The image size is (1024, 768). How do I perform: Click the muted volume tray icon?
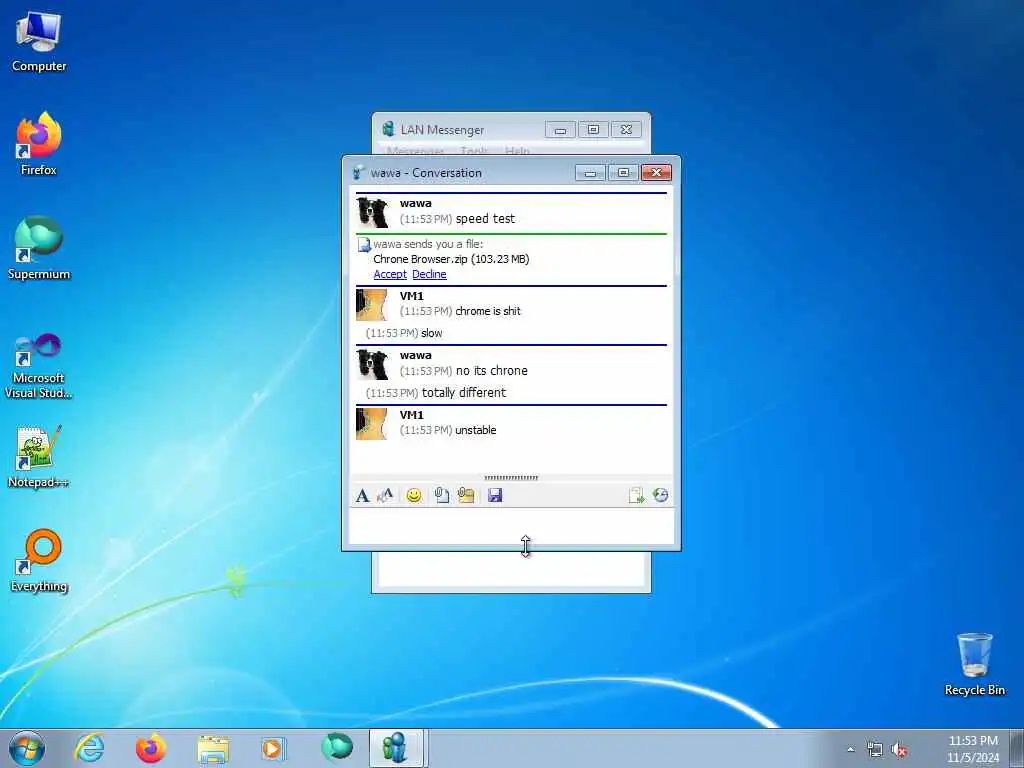point(899,750)
